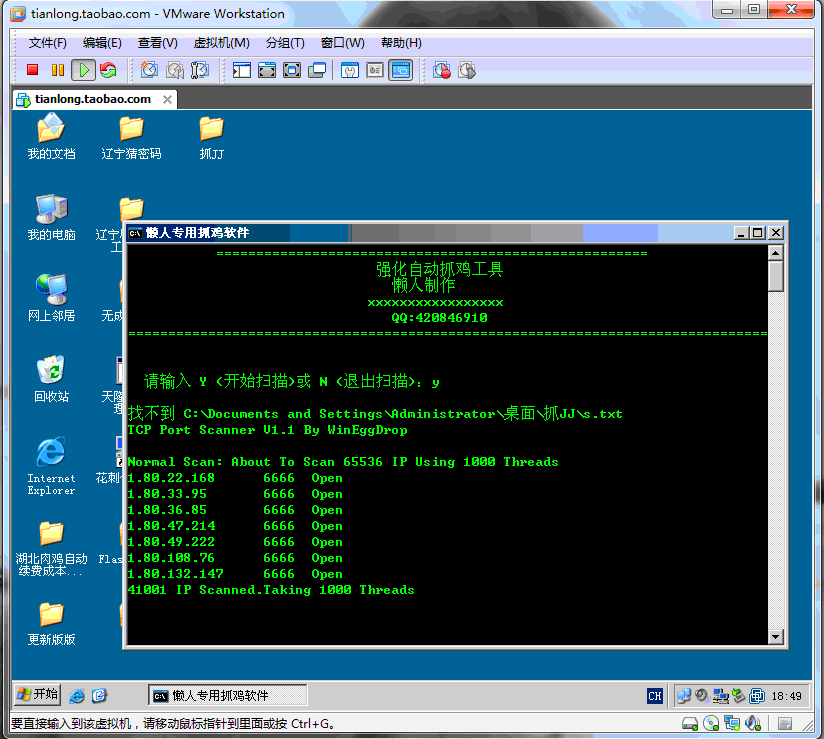The image size is (824, 739).
Task: Click the hard disk device icon in VMware status bar
Action: (689, 724)
